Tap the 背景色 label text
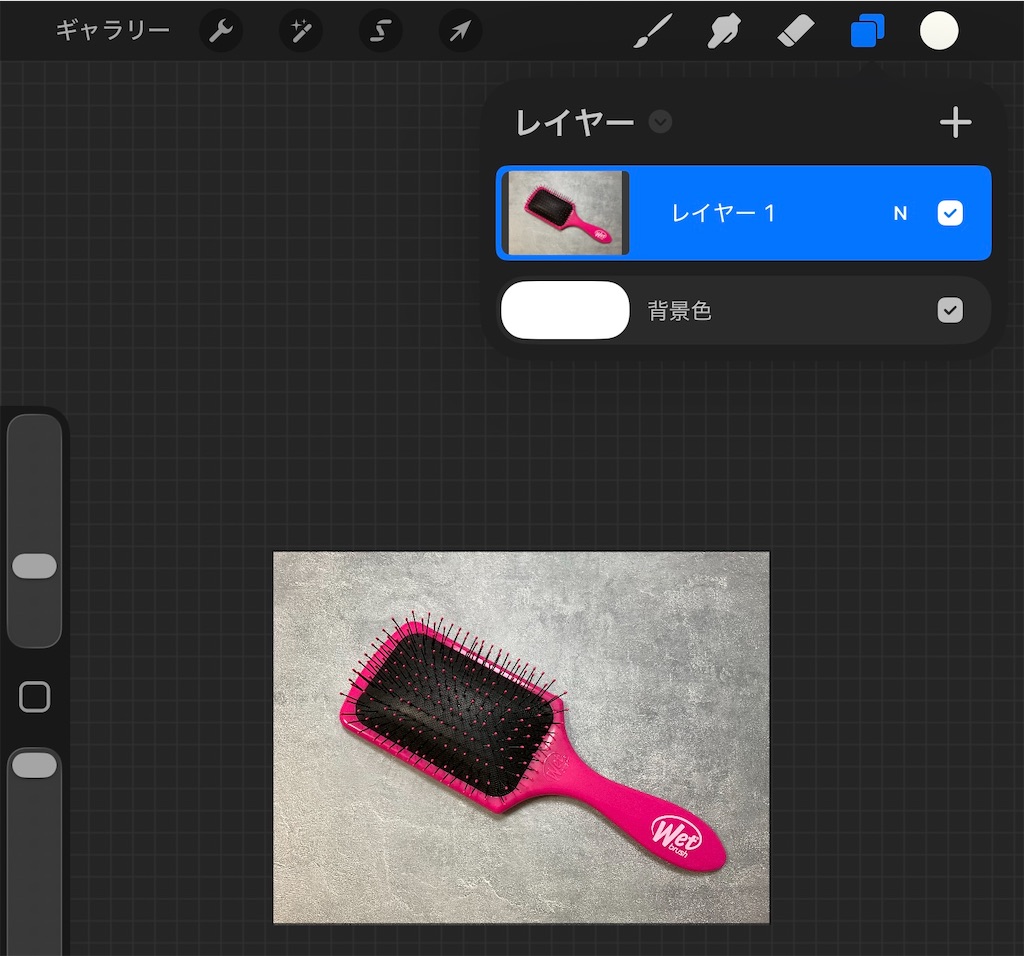Screen dimensions: 1024x956 679,310
